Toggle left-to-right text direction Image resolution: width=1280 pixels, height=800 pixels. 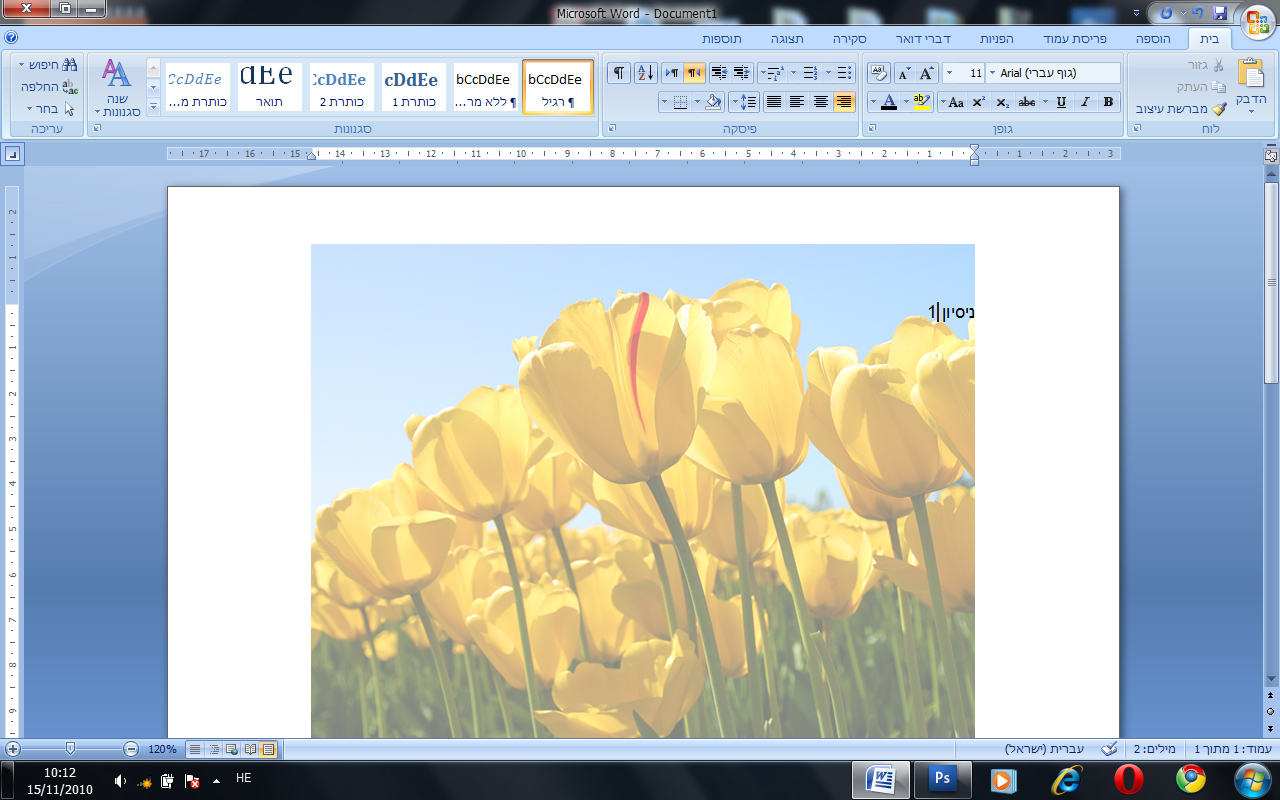[672, 73]
